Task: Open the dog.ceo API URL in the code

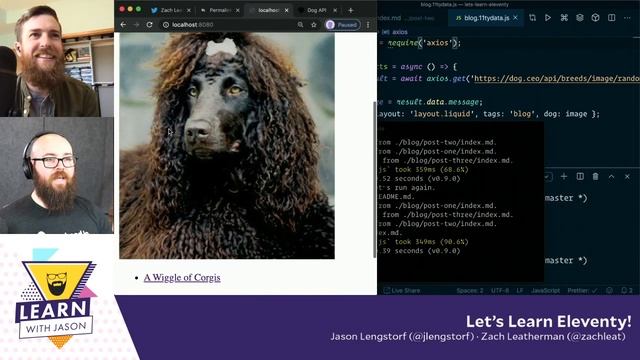Action: (x=557, y=78)
